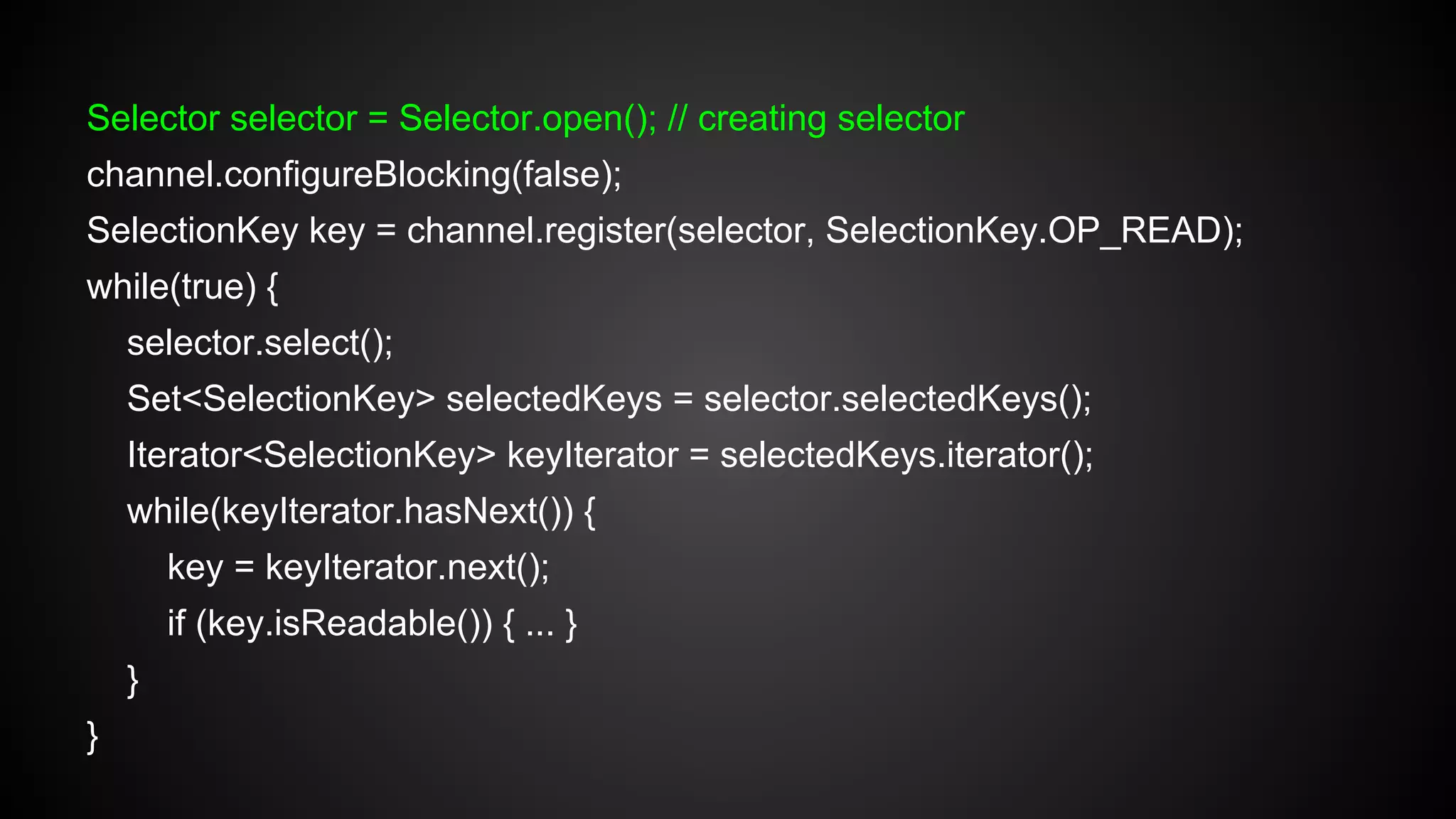
Task: Click the selector.selectedKeys() call
Action: pyautogui.click(x=897, y=399)
